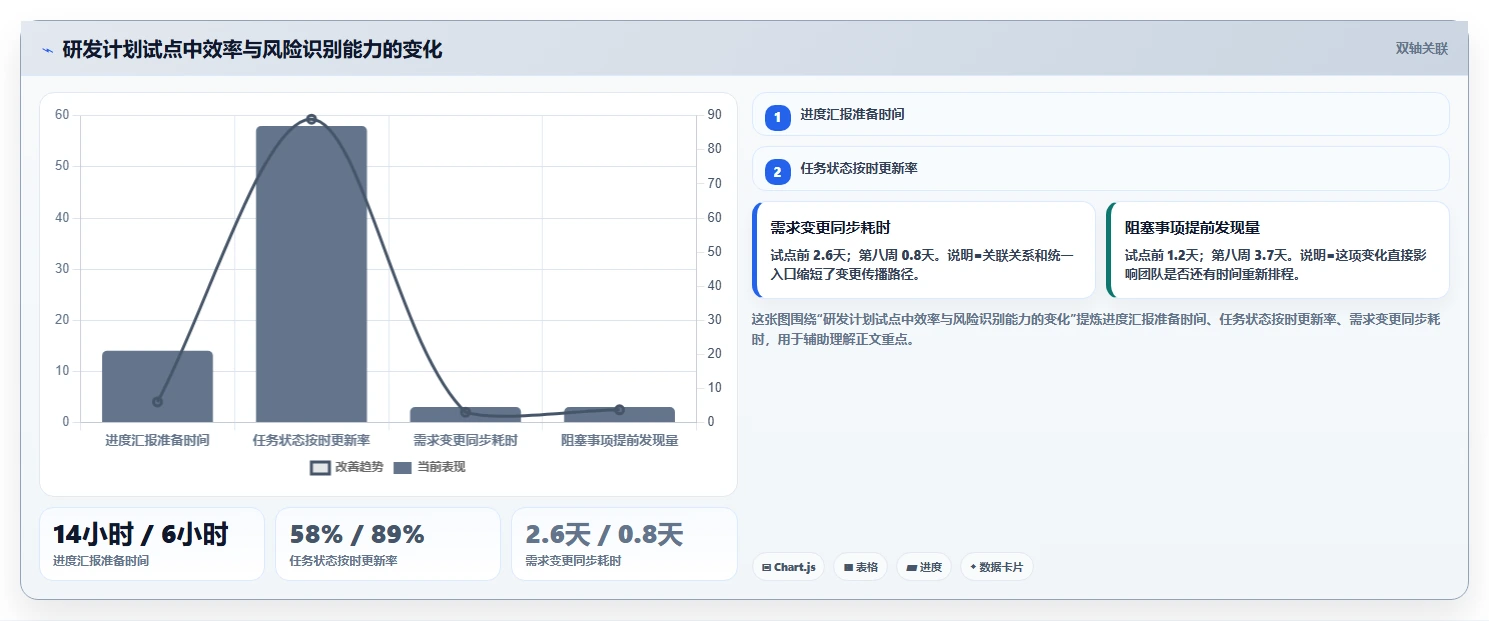This screenshot has height=621, width=1489.
Task: Click the Chart.js tag chip
Action: 788,567
